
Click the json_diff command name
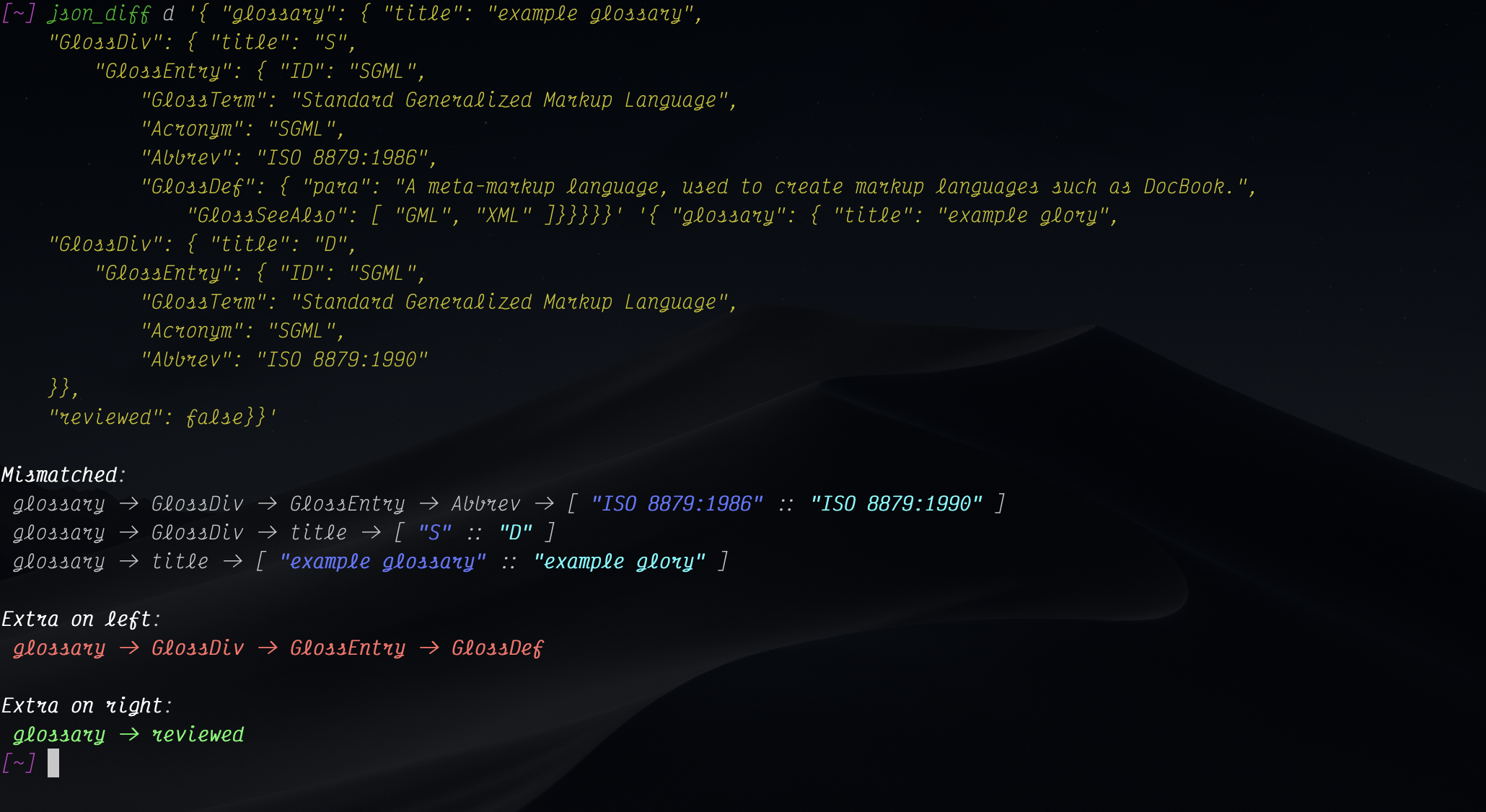click(x=100, y=14)
